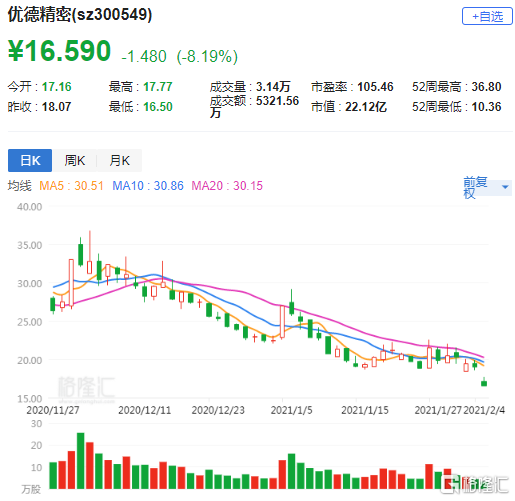
Task: Click the 35.00 price axis label
Action: pos(30,245)
